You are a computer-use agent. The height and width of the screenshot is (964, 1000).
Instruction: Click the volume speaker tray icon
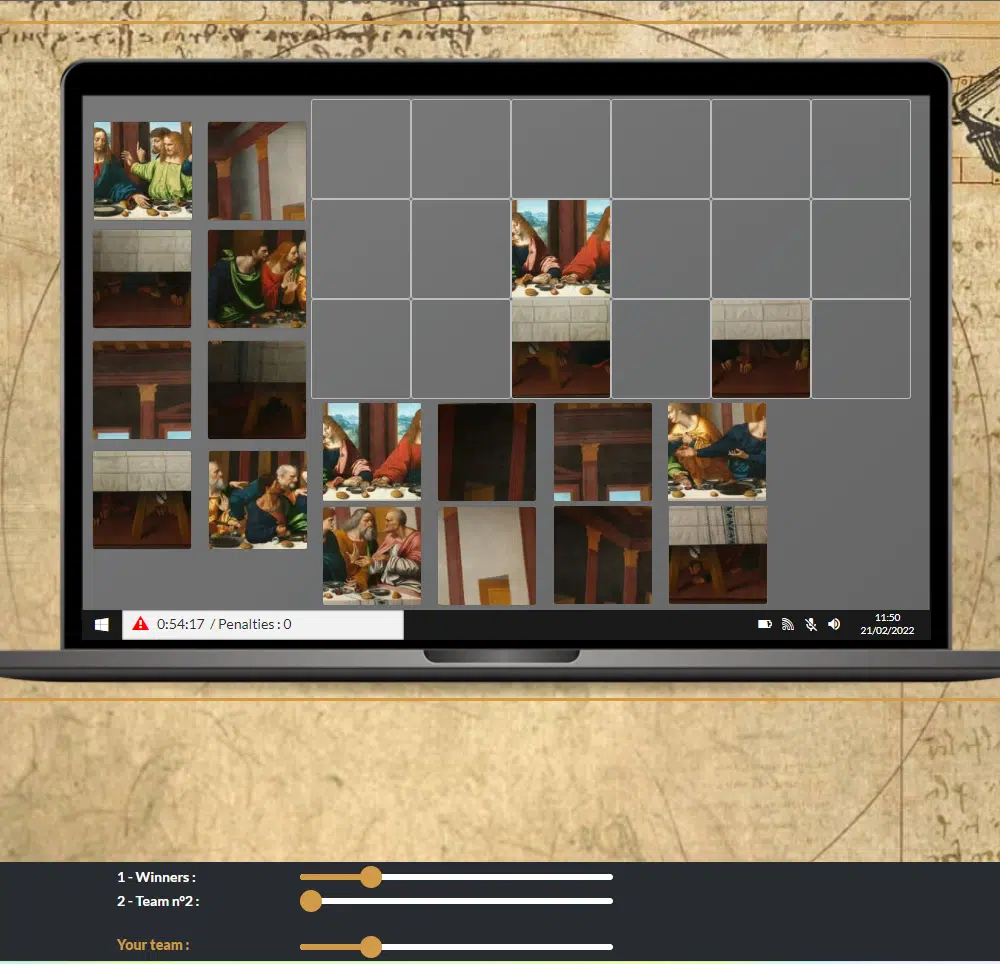pyautogui.click(x=834, y=624)
